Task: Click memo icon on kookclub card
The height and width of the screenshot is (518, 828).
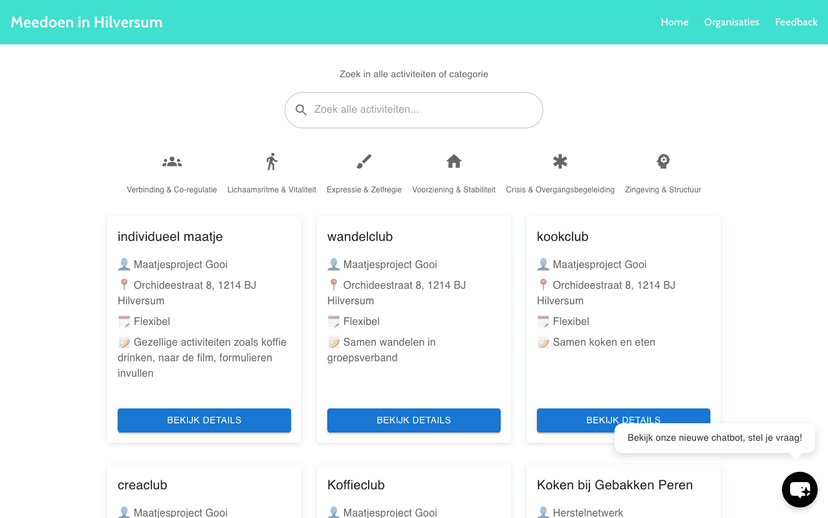Action: (x=543, y=342)
